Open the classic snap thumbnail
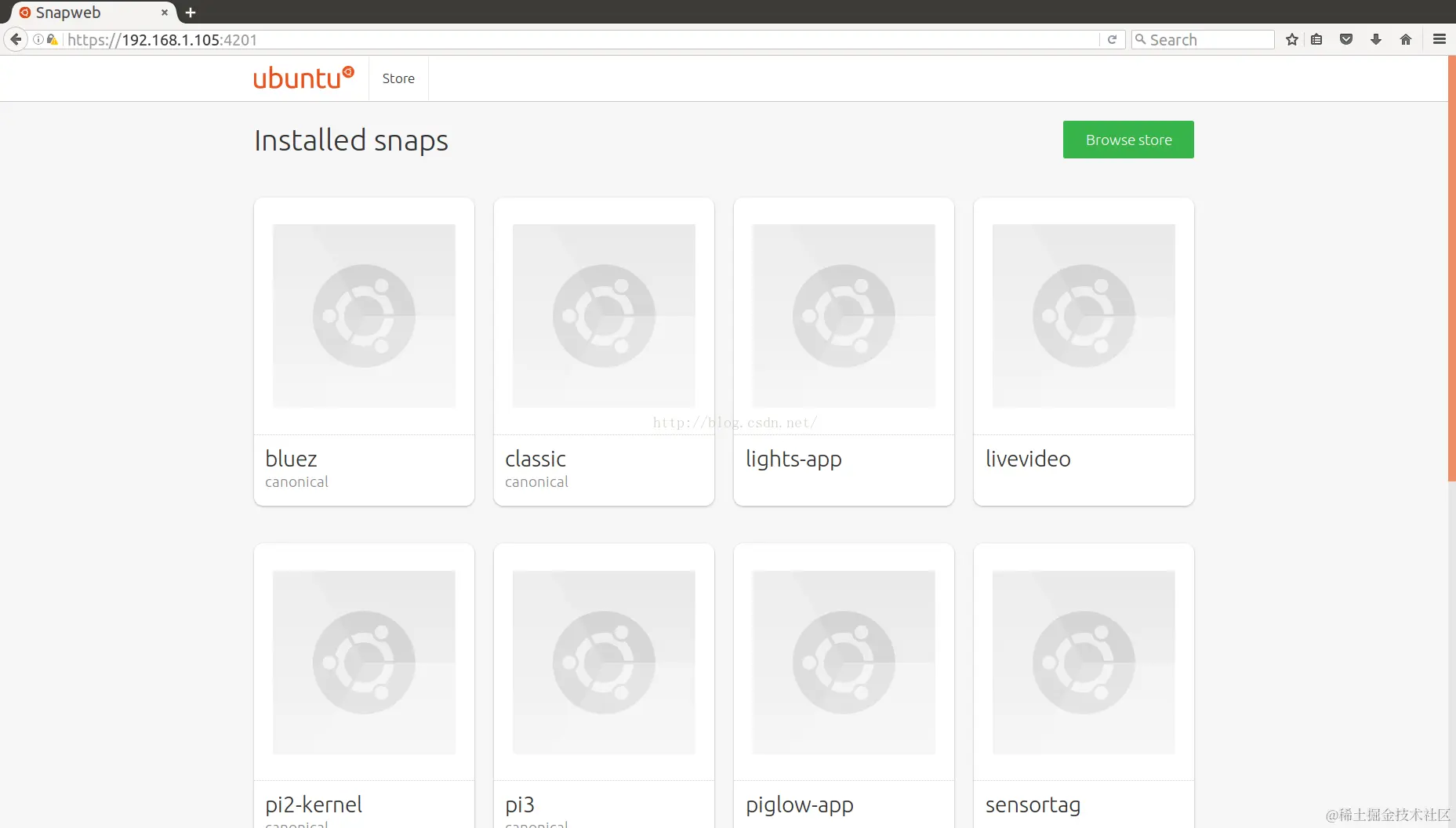Viewport: 1456px width, 828px height. coord(604,316)
